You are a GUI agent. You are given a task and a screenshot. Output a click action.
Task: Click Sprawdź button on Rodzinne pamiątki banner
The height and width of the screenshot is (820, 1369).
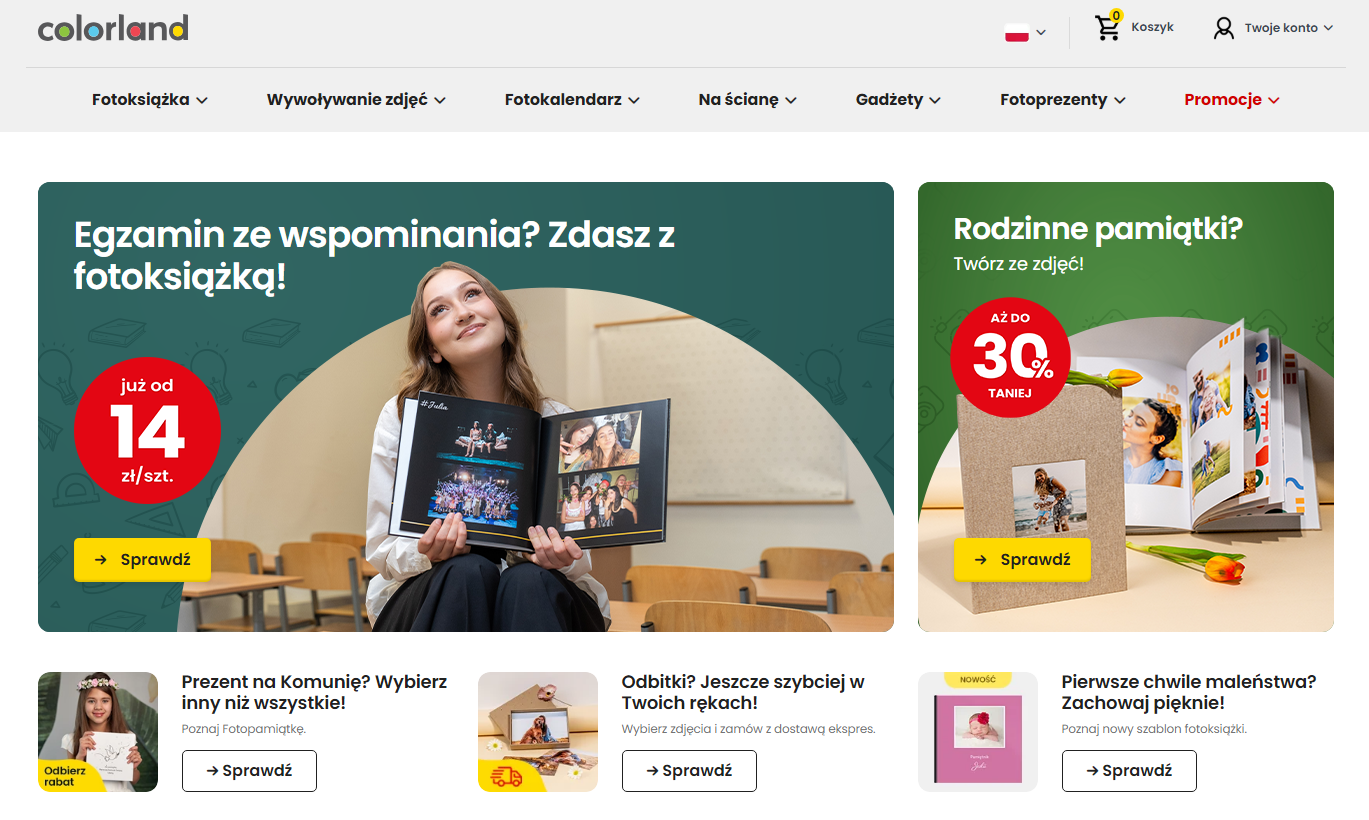point(1022,560)
